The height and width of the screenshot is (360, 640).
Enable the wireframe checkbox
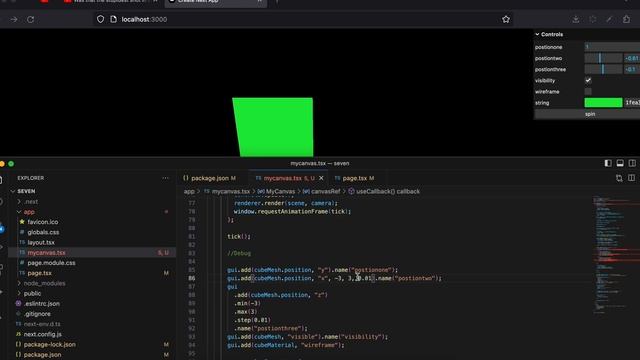588,91
